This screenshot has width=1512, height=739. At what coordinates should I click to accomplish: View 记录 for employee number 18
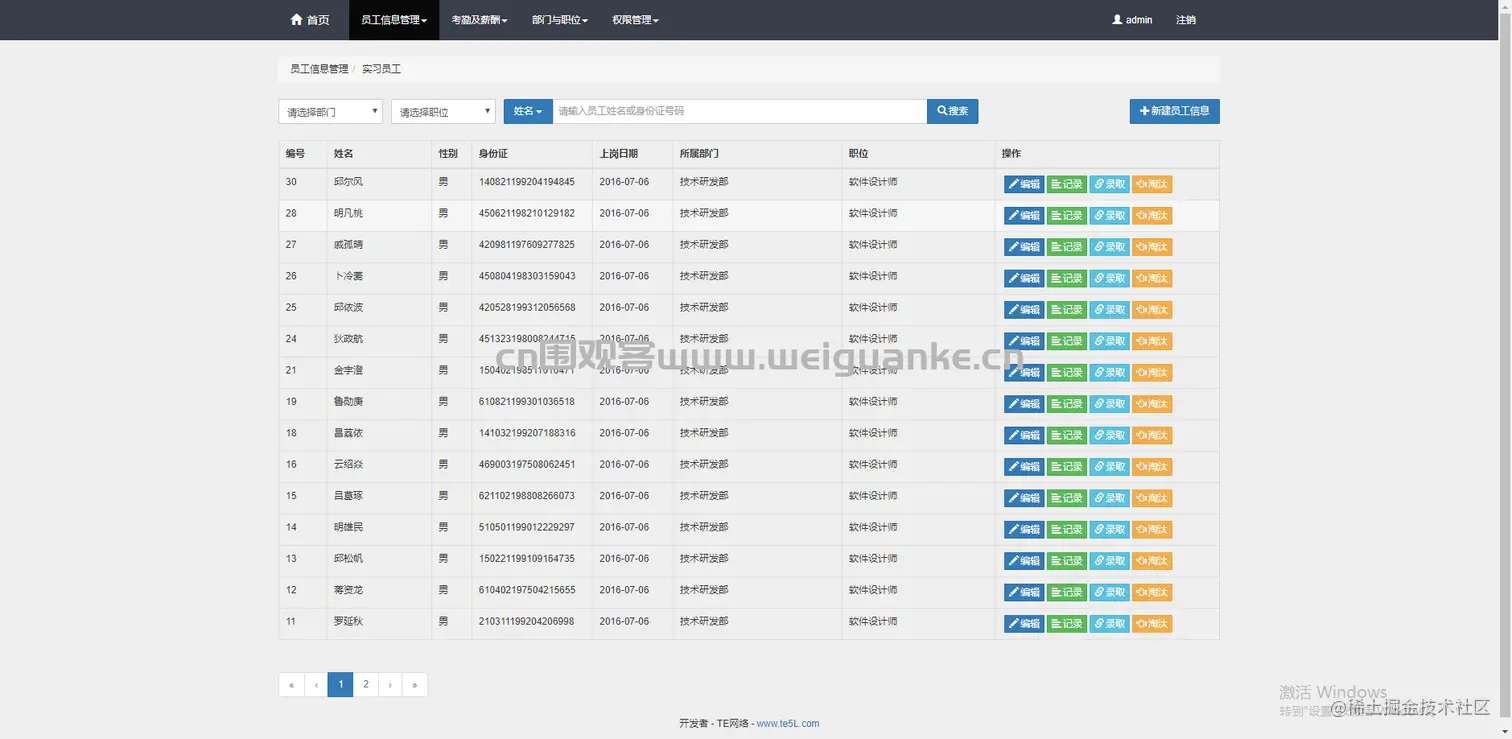[1067, 435]
